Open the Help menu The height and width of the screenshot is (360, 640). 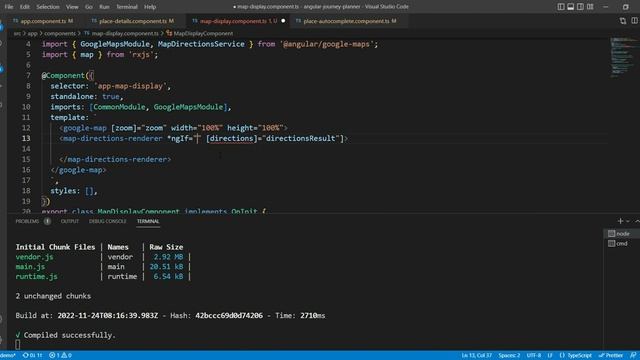coord(150,7)
